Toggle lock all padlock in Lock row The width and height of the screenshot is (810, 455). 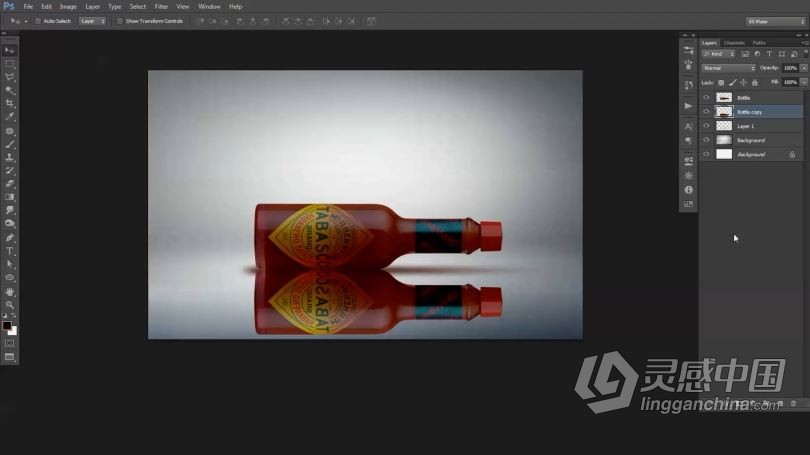click(755, 83)
